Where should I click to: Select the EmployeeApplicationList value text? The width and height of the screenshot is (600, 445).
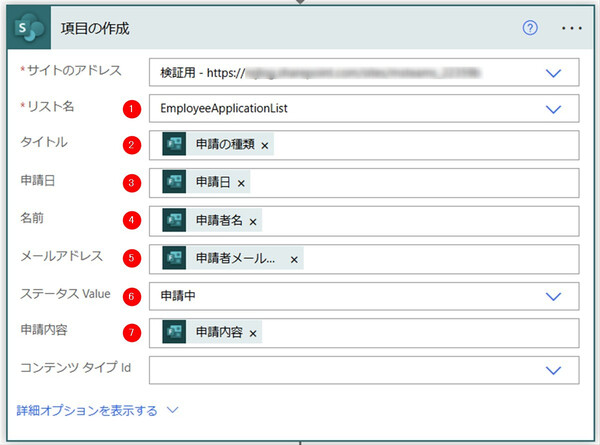tap(224, 109)
